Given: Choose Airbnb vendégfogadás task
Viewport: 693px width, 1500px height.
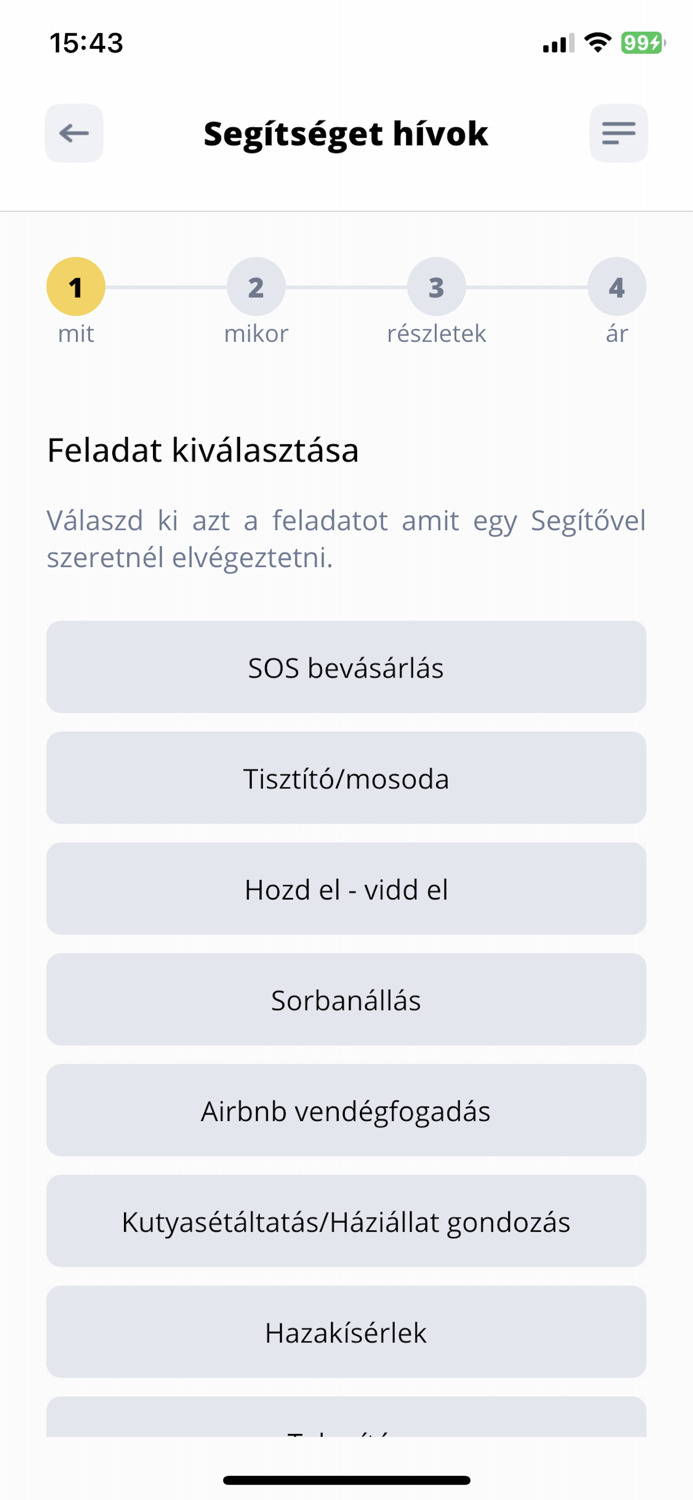Looking at the screenshot, I should pyautogui.click(x=346, y=1110).
